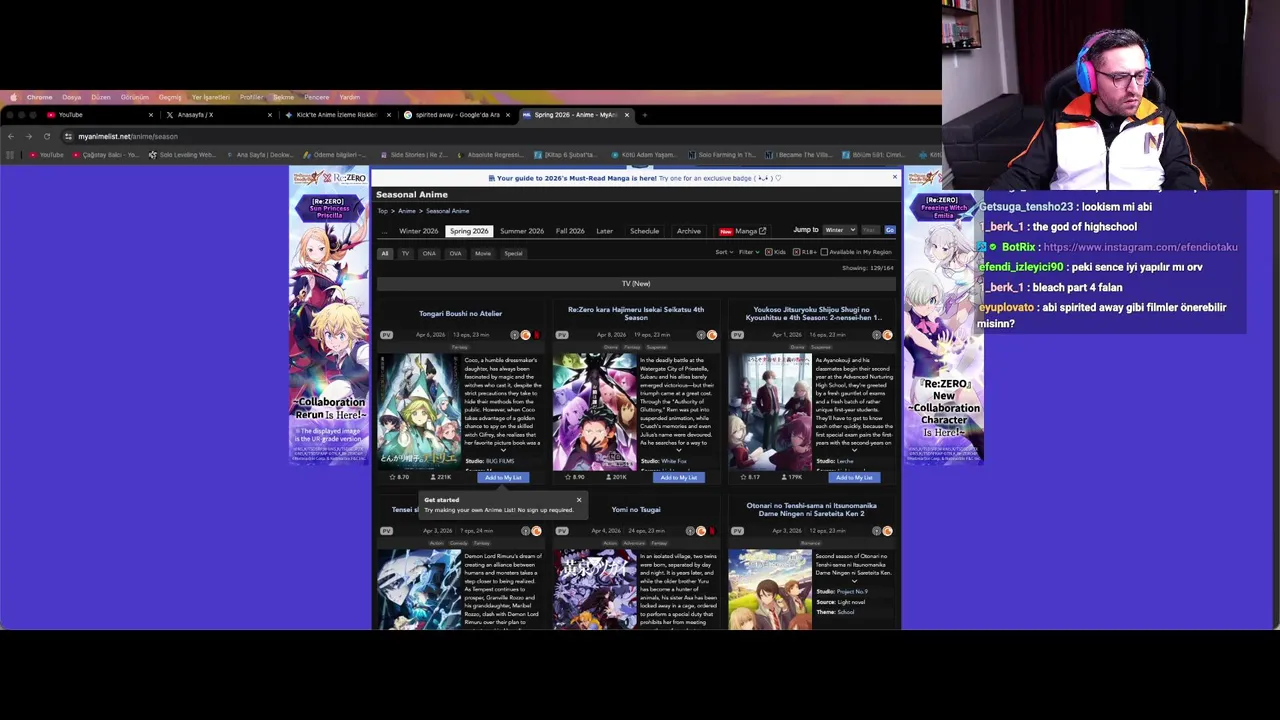The width and height of the screenshot is (1280, 720).
Task: Open the Çağatay Balcı bookmark
Action: (105, 155)
